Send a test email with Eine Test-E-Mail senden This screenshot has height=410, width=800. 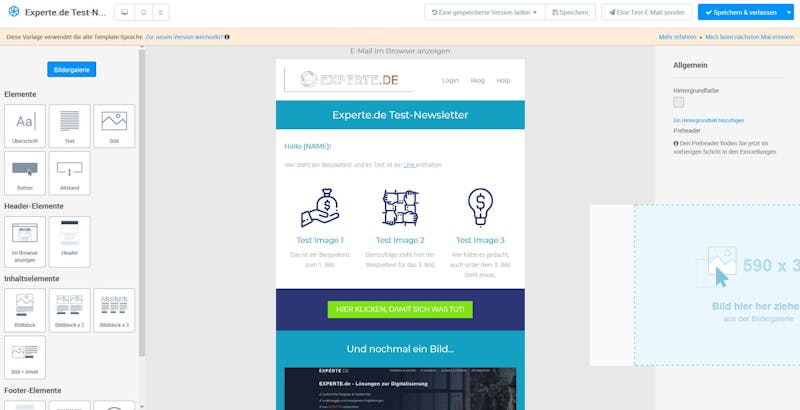tap(646, 12)
